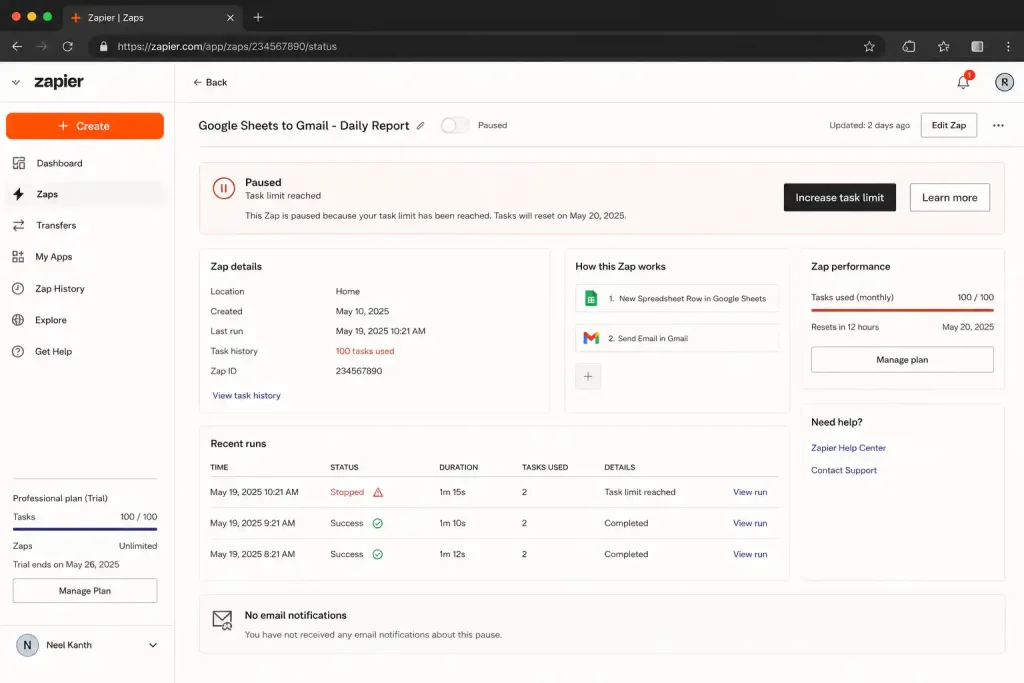Click the My Apps grid icon
The width and height of the screenshot is (1024, 683).
click(x=18, y=257)
